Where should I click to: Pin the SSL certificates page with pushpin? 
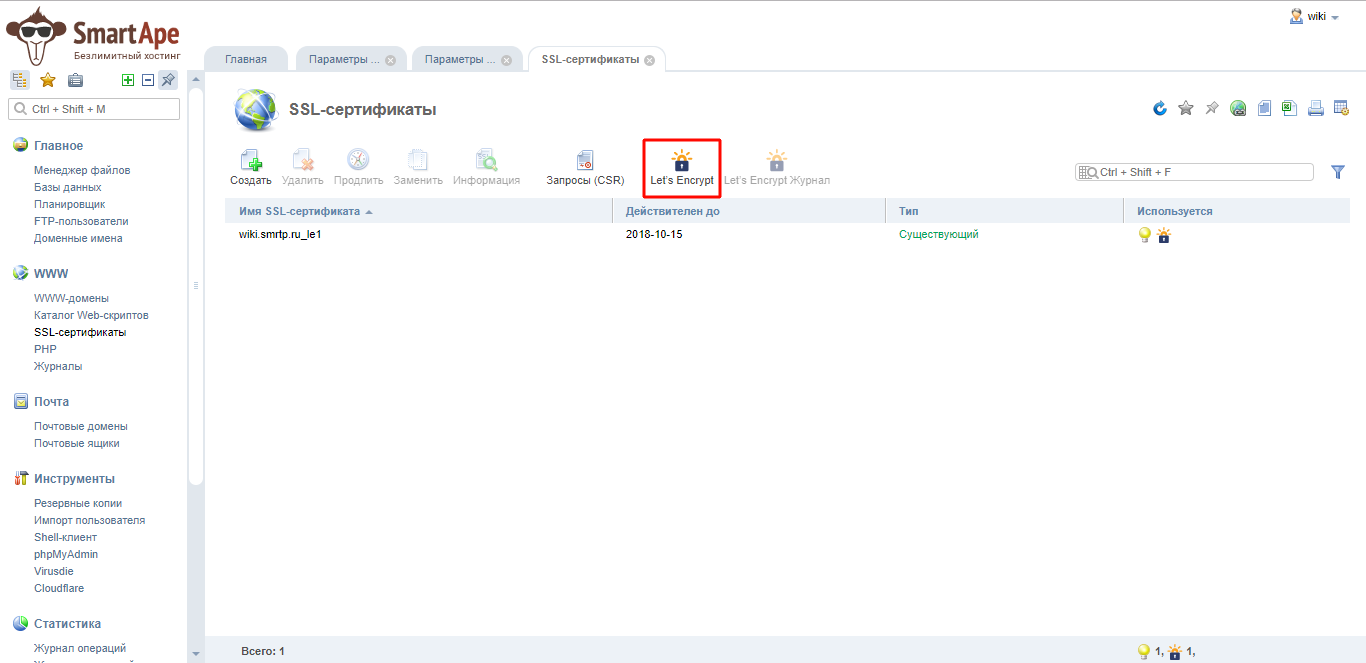1212,108
